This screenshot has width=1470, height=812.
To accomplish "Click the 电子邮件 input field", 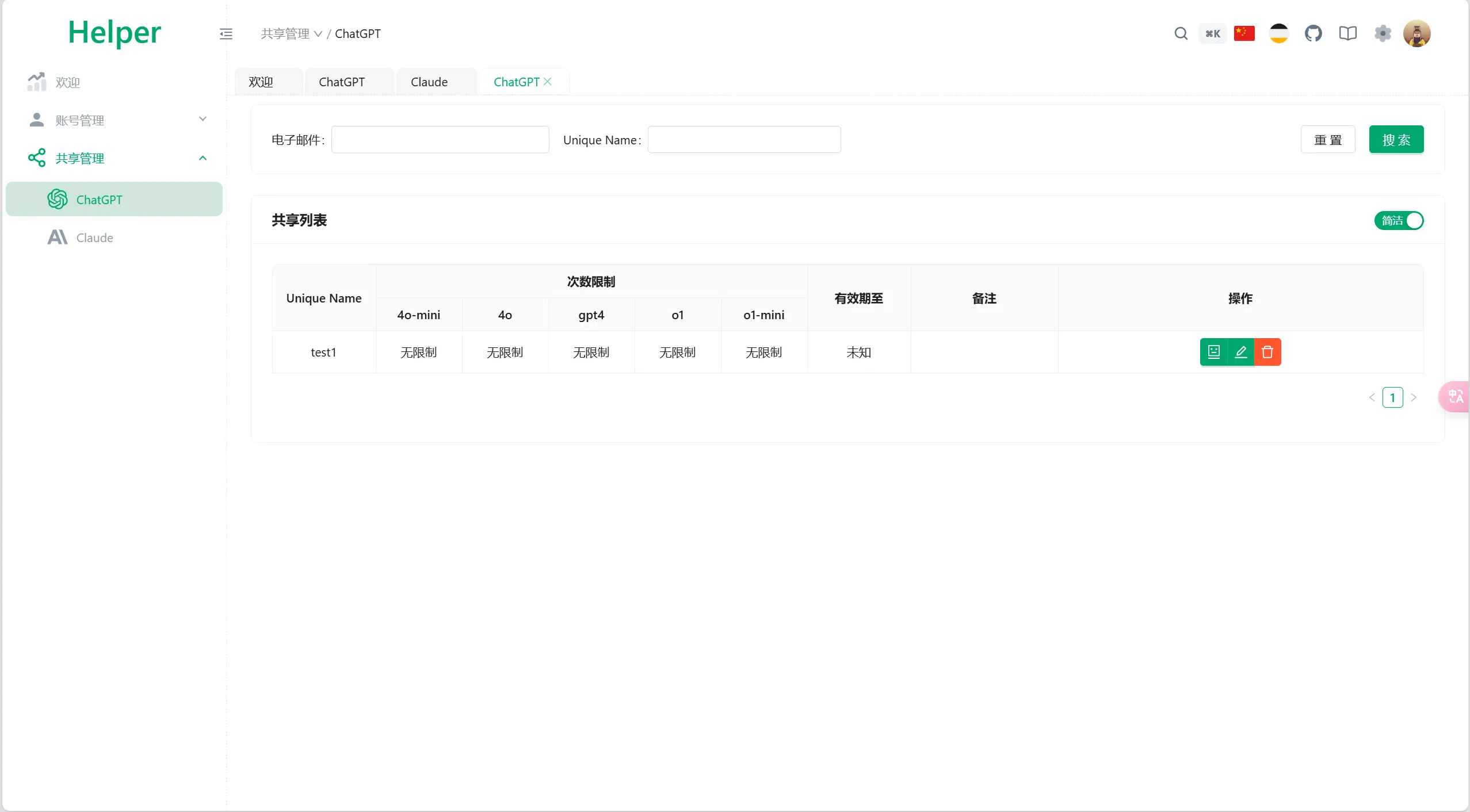I will 440,139.
